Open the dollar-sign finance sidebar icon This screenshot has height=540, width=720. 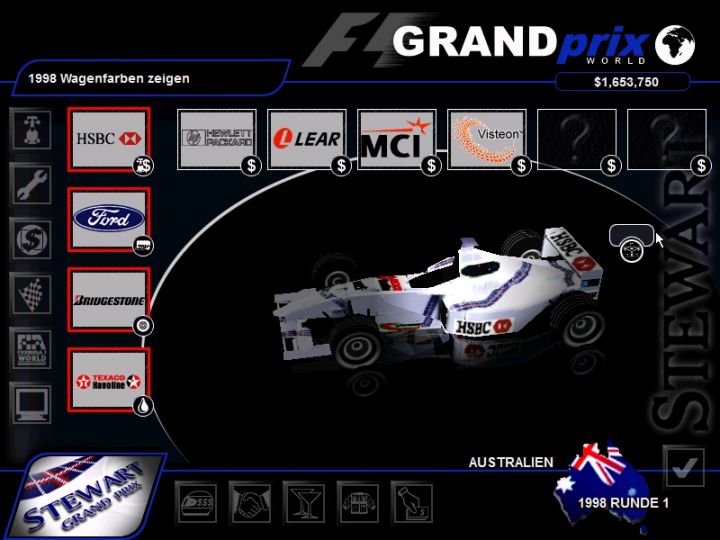click(30, 238)
